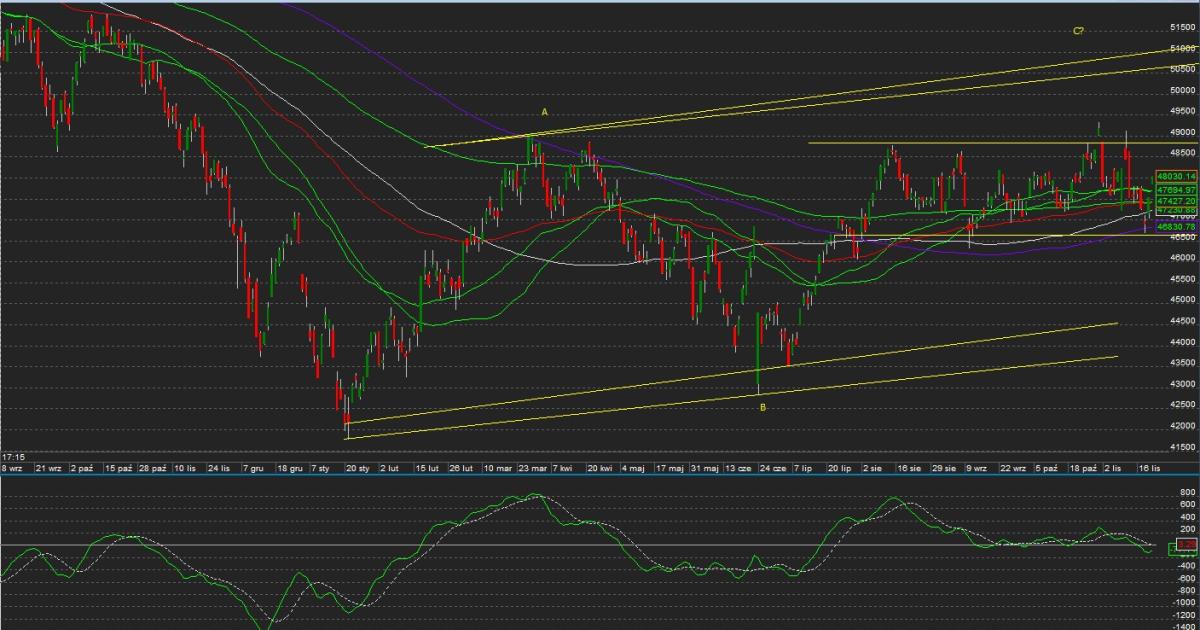The width and height of the screenshot is (1200, 630).
Task: Select the 20 sty date label
Action: (x=357, y=467)
